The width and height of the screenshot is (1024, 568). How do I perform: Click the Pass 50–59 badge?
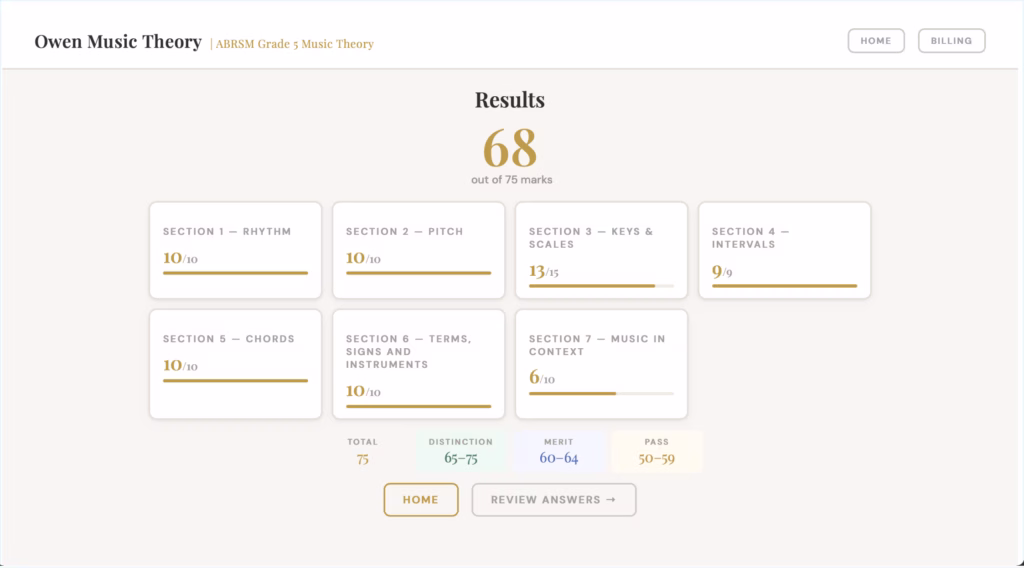click(x=657, y=451)
